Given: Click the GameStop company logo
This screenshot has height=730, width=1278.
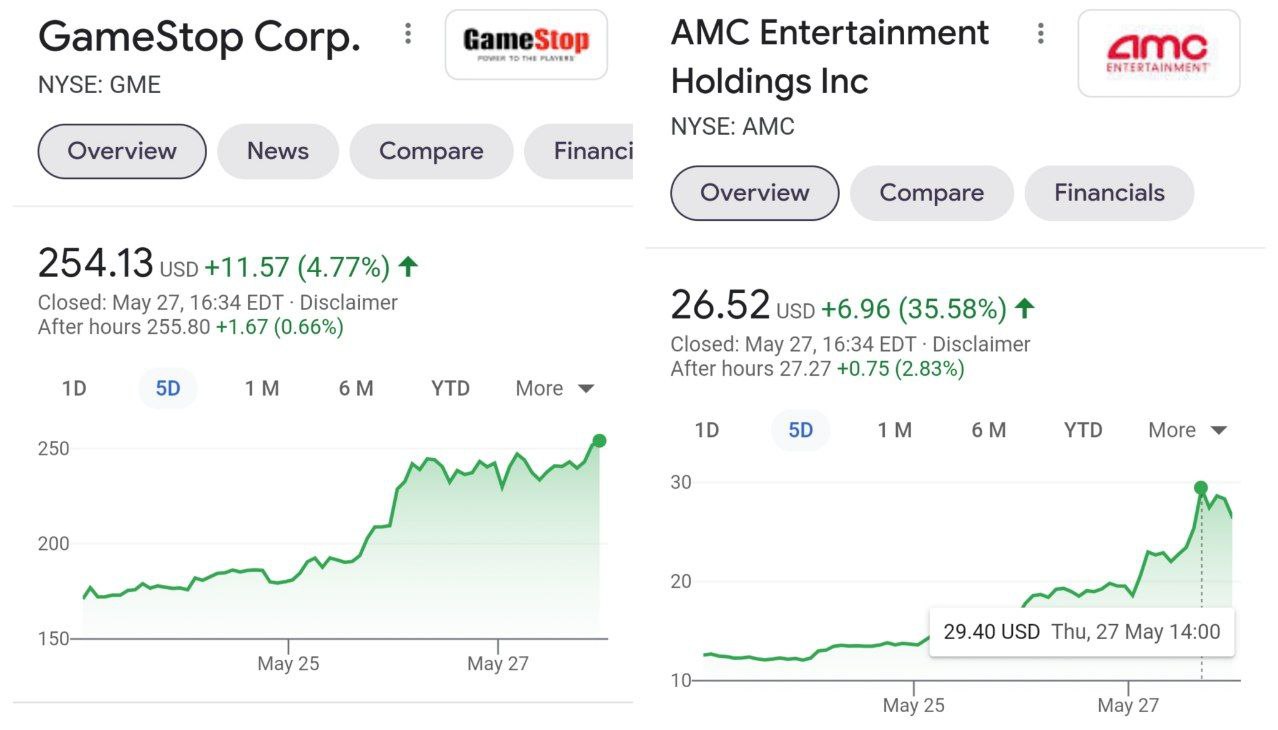Looking at the screenshot, I should pyautogui.click(x=526, y=43).
